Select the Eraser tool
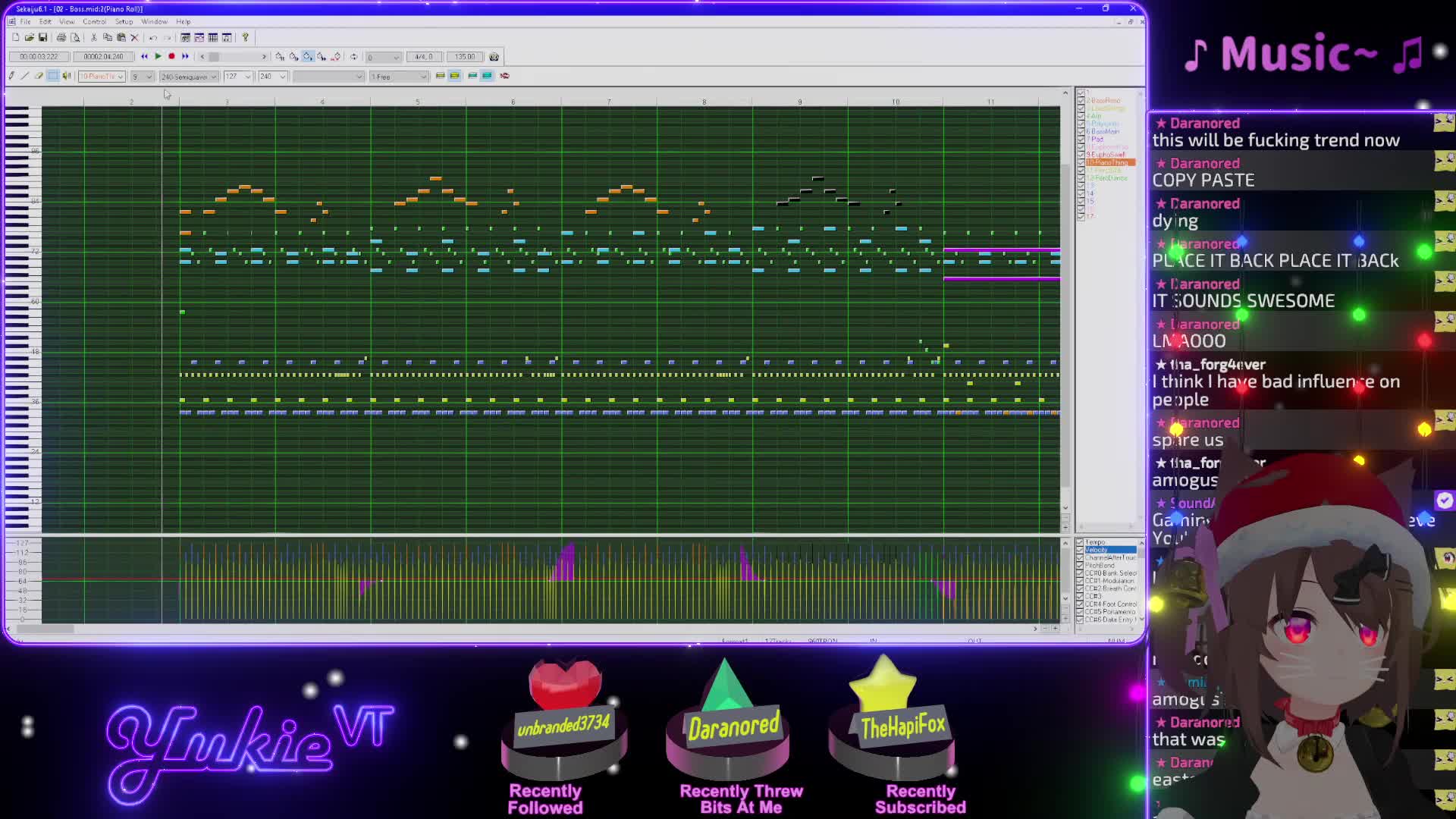1456x819 pixels. [x=39, y=76]
